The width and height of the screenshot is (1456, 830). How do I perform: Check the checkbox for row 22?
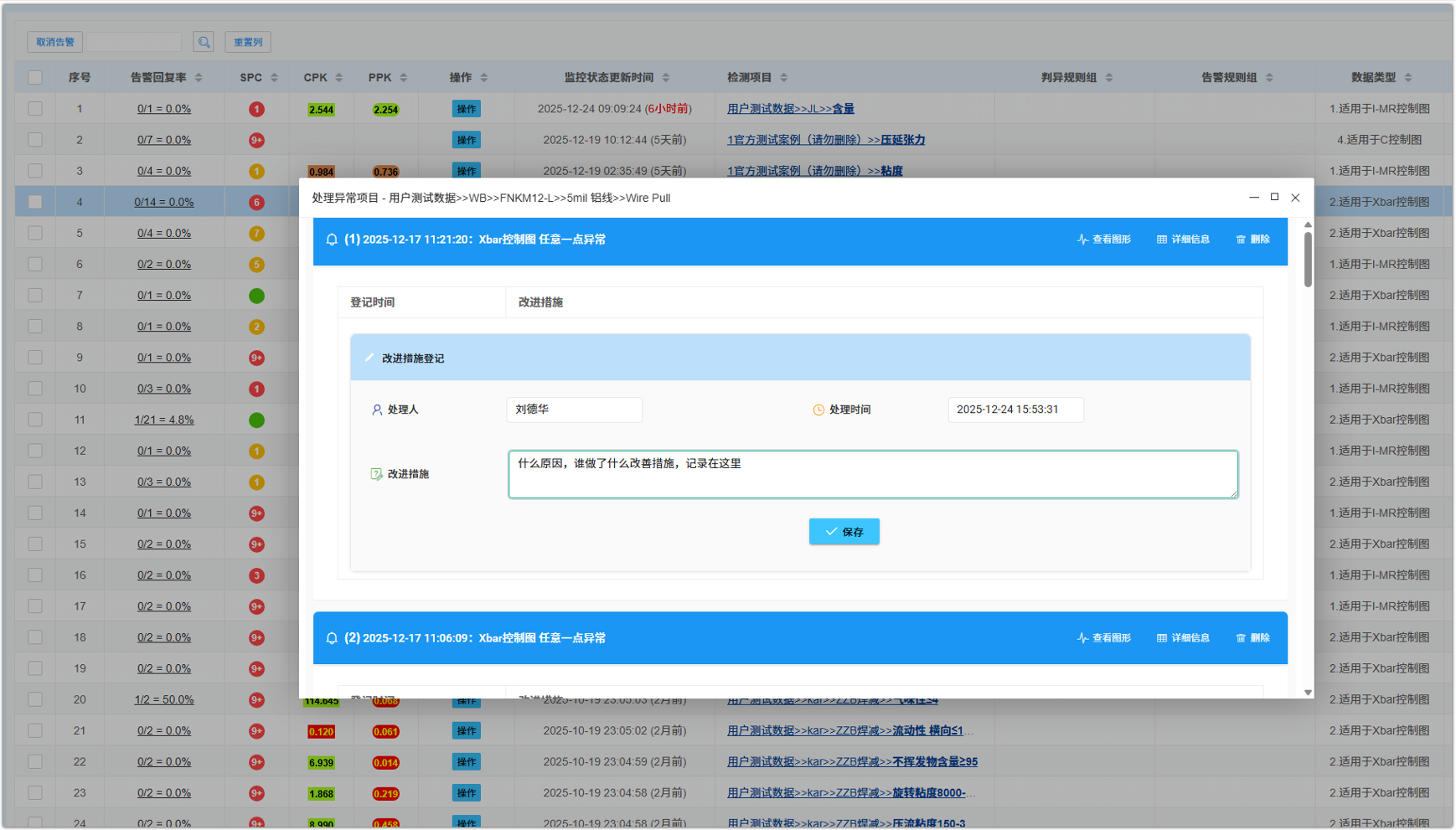(35, 761)
